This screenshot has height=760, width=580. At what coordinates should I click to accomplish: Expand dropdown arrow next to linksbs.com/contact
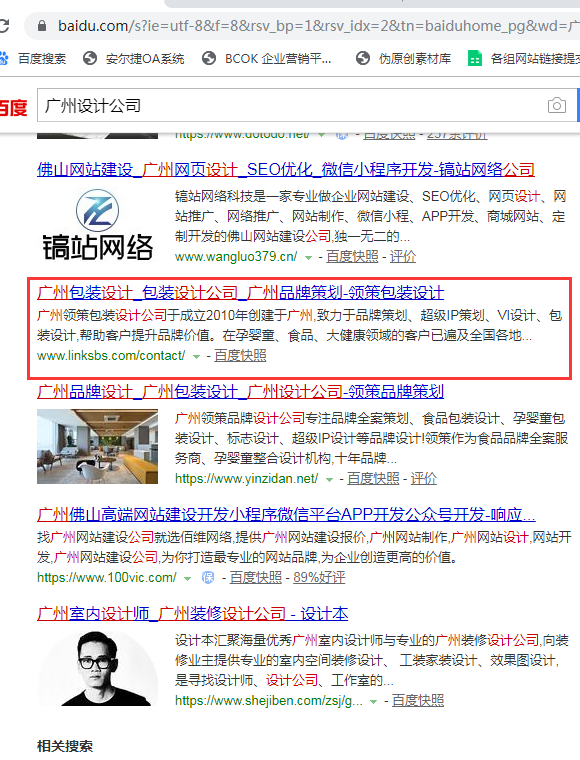click(x=196, y=356)
